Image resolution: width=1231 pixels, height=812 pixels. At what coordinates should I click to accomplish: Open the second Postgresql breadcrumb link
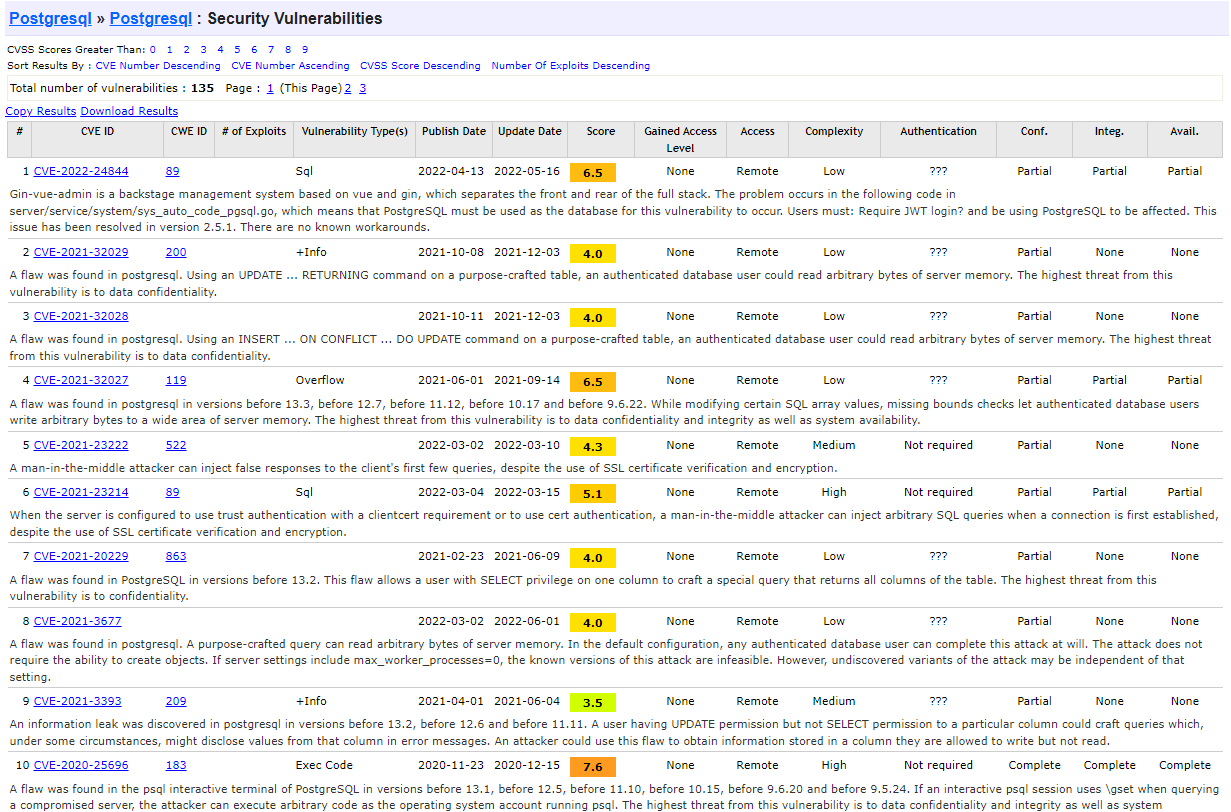coord(151,18)
